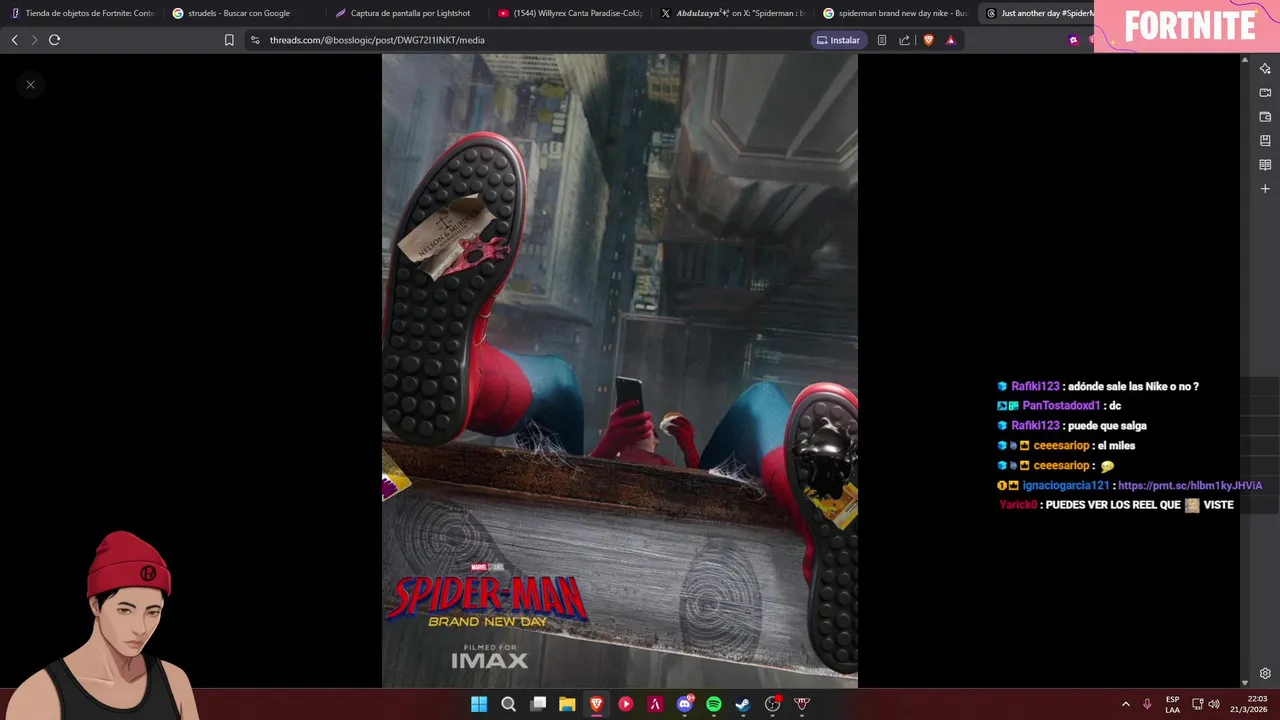Click the page scrollbar up arrow
This screenshot has width=1280, height=720.
[1244, 60]
